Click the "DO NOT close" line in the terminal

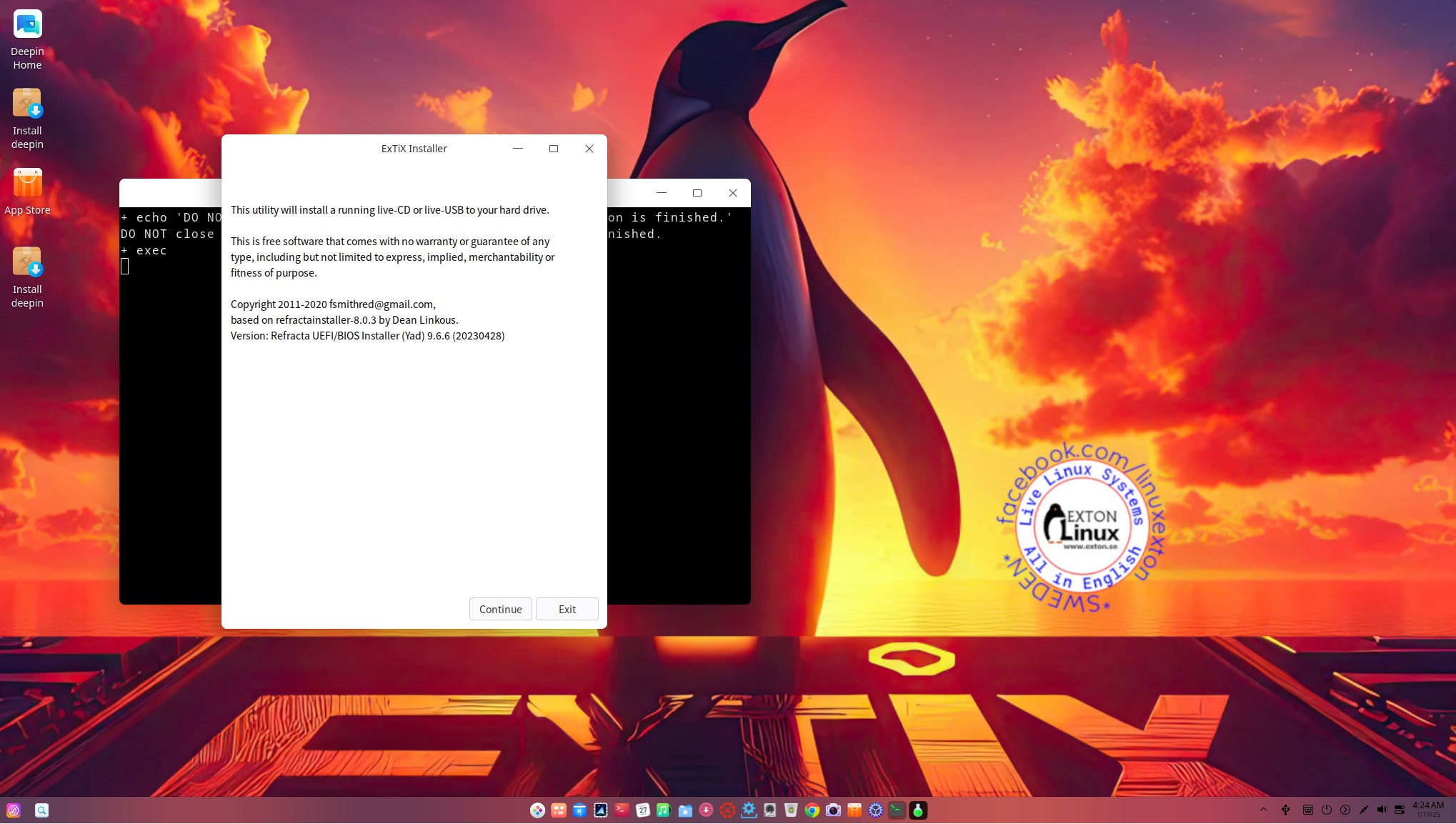coord(167,234)
